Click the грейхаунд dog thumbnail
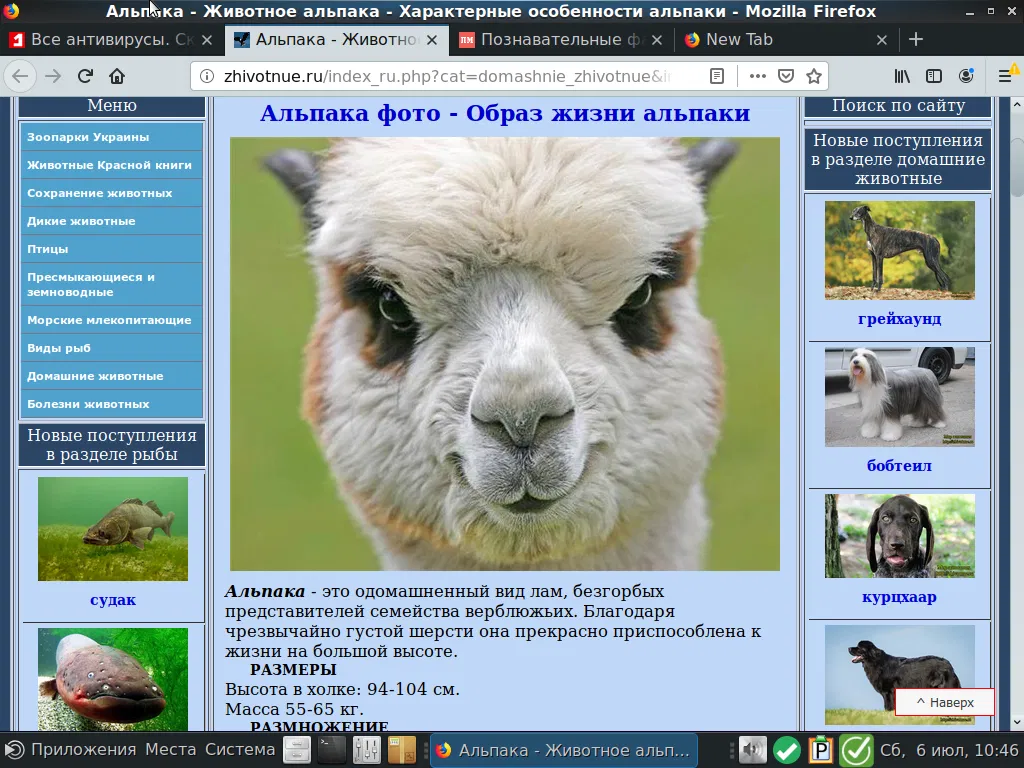This screenshot has height=768, width=1024. (900, 251)
